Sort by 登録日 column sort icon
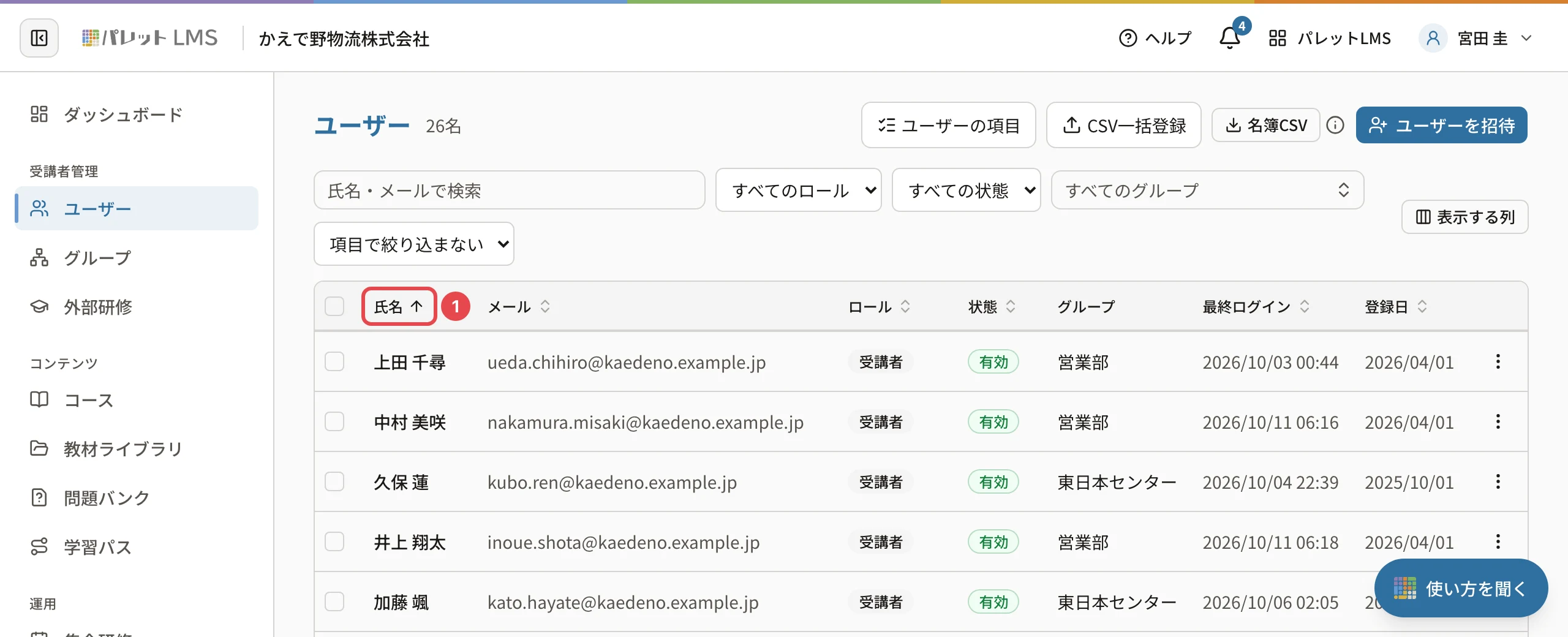Screen dimensions: 1568x637 point(1422,306)
